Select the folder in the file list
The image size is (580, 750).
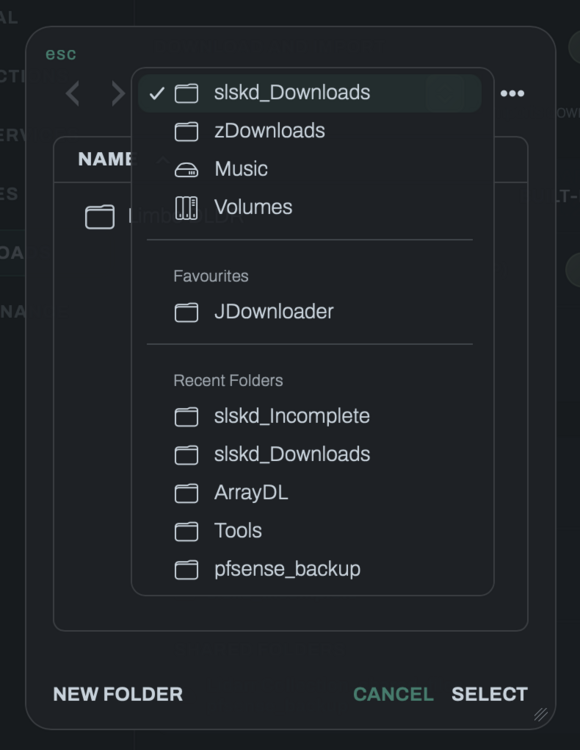(x=100, y=217)
